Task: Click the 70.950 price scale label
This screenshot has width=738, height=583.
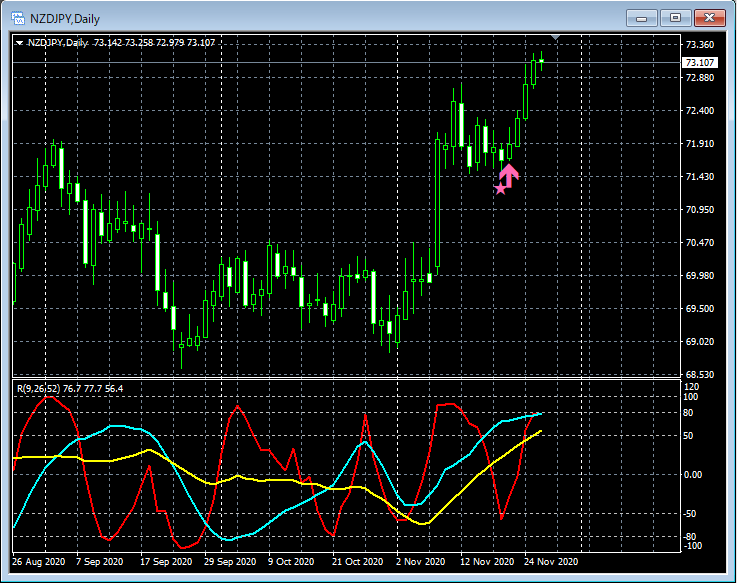Action: click(699, 209)
